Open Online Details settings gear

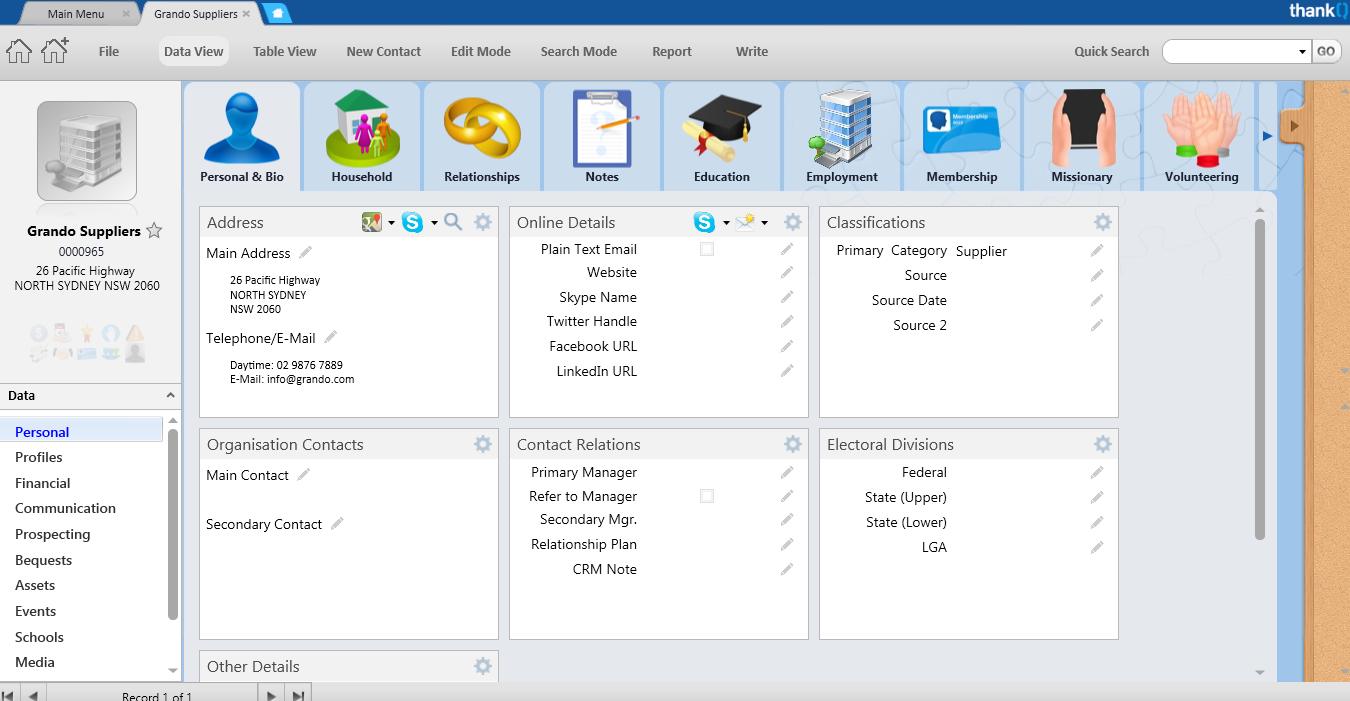793,222
